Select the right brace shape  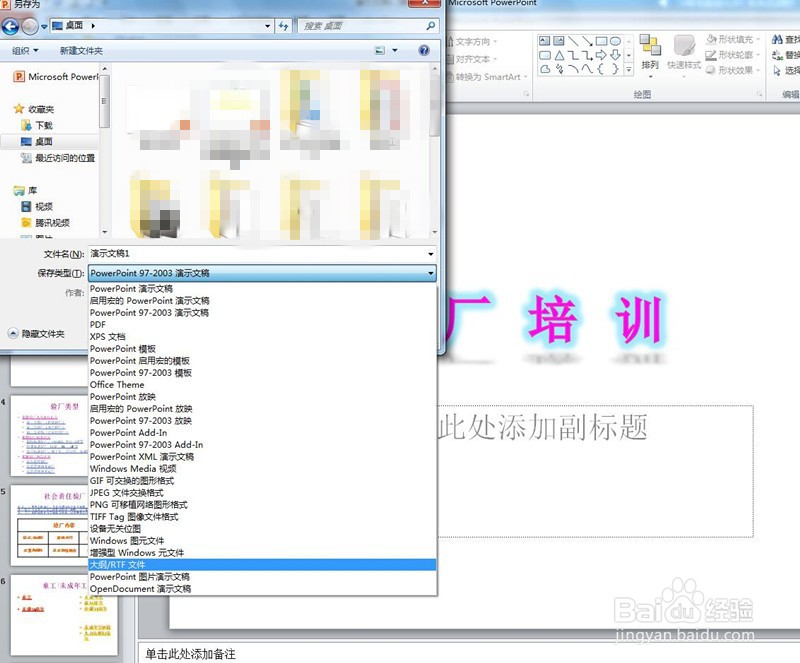pyautogui.click(x=615, y=69)
